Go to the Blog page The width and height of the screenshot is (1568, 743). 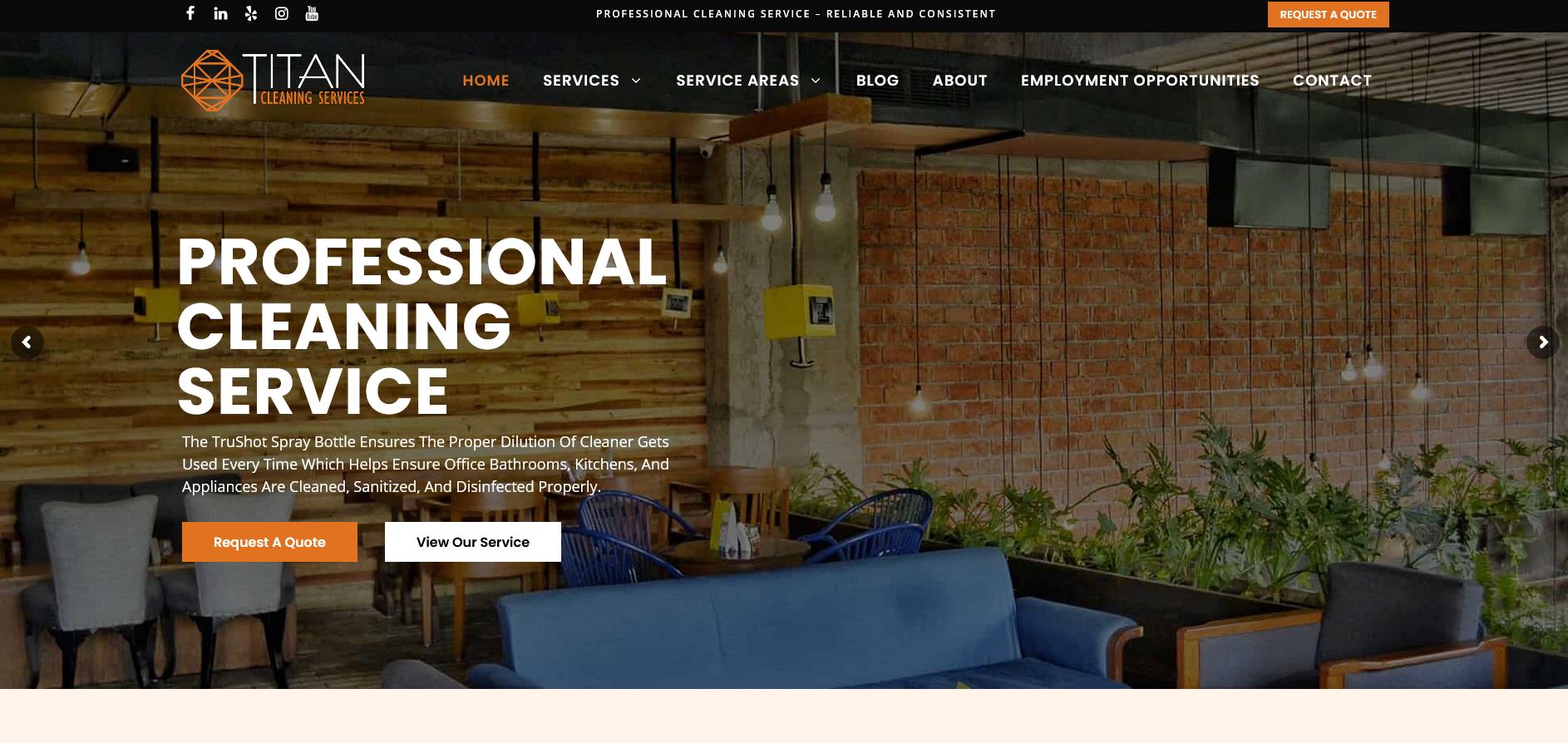tap(877, 81)
